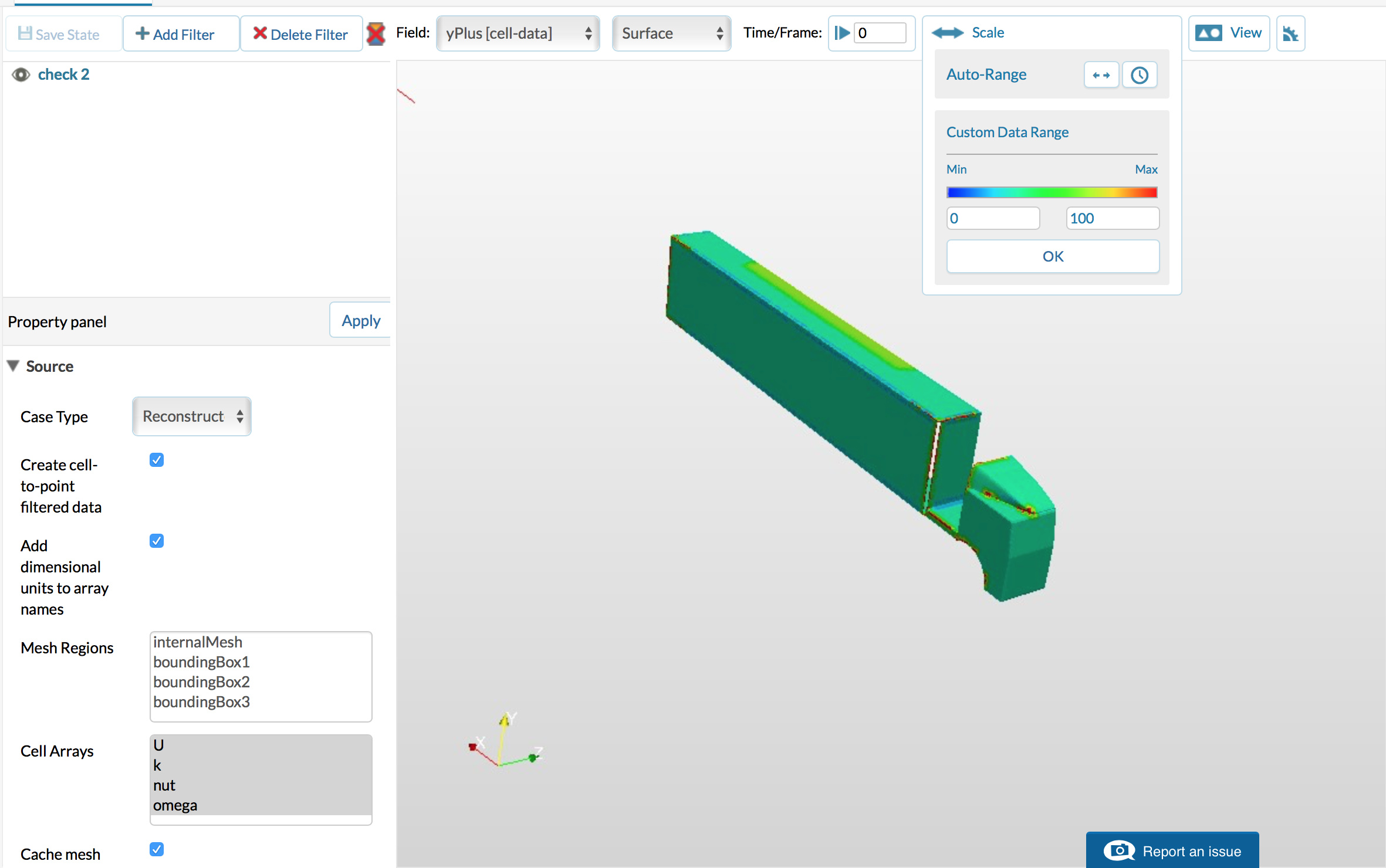Click the auto-range fit arrows icon
Viewport: 1386px width, 868px height.
click(x=1101, y=75)
